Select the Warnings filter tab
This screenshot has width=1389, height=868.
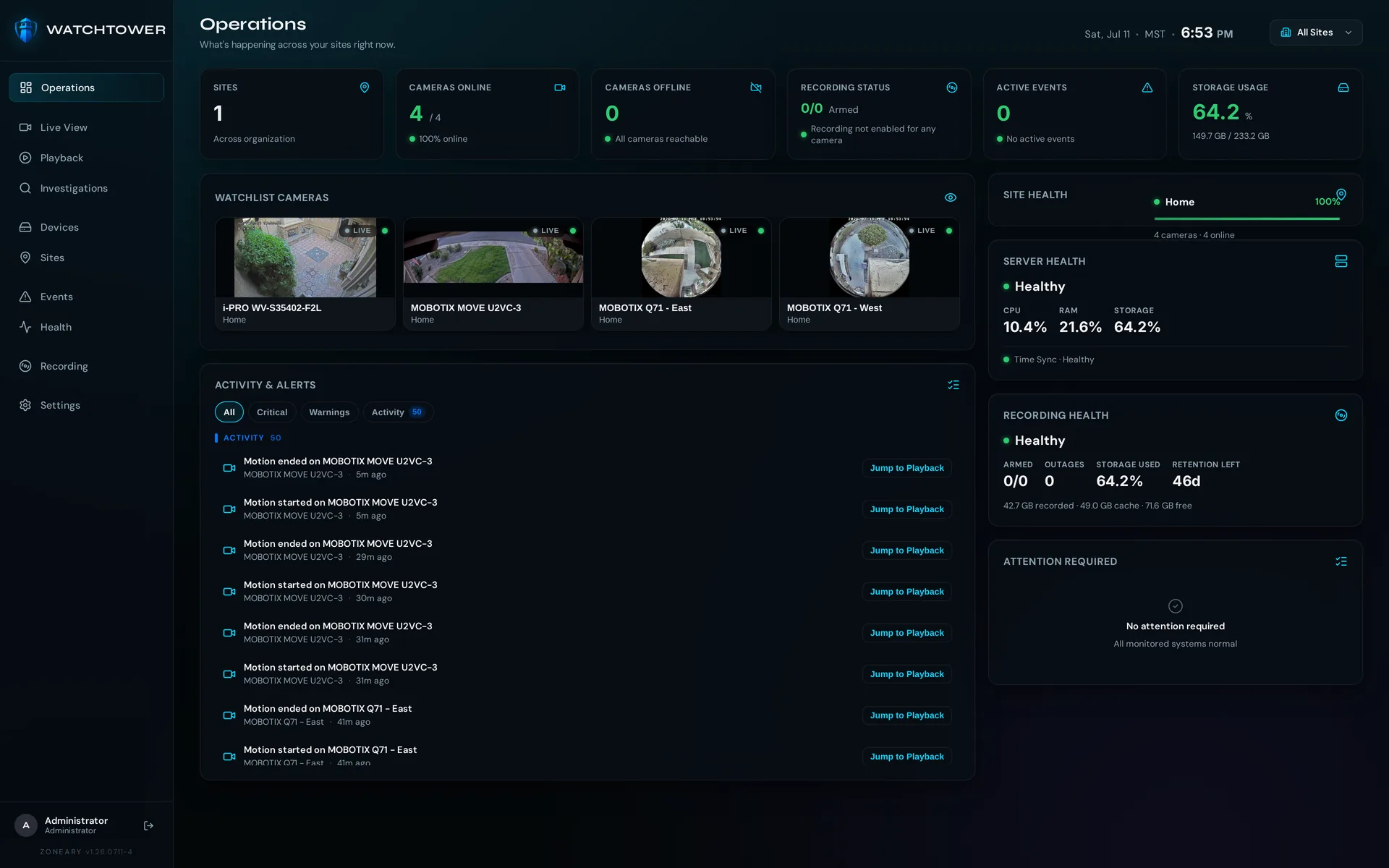point(329,412)
